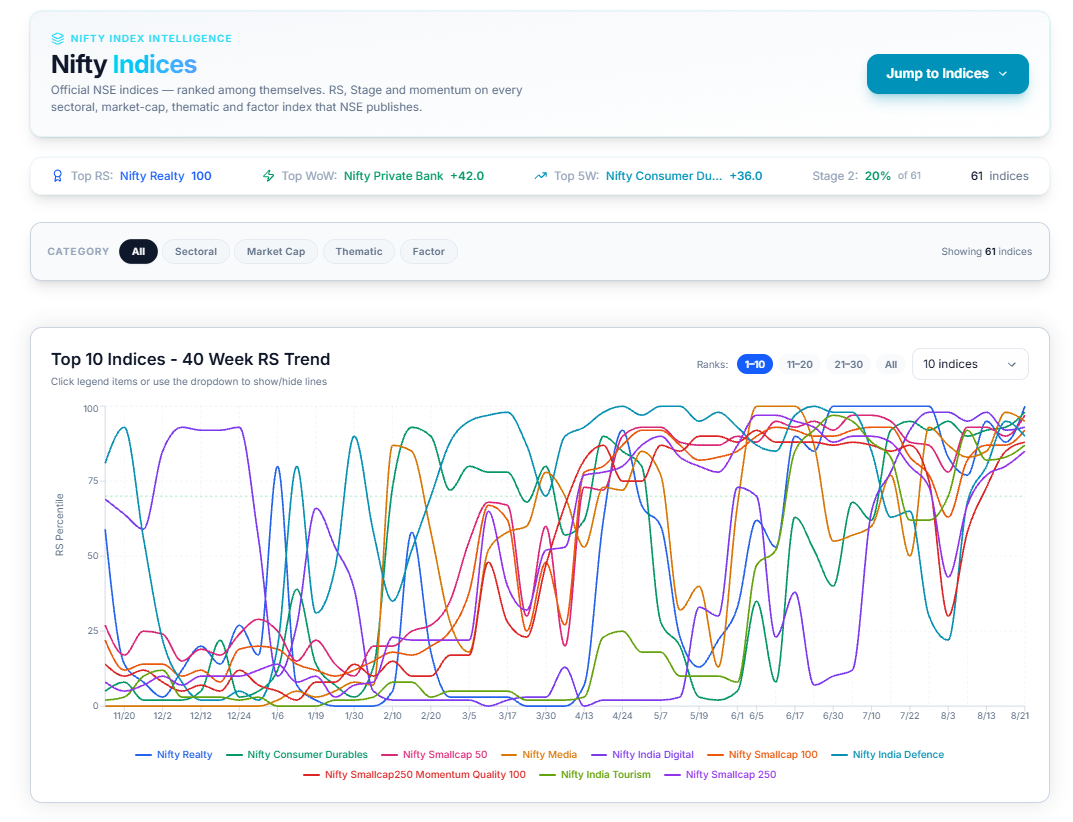Image resolution: width=1073 pixels, height=822 pixels.
Task: Toggle the Nifty India Tourism legend
Action: 595,774
